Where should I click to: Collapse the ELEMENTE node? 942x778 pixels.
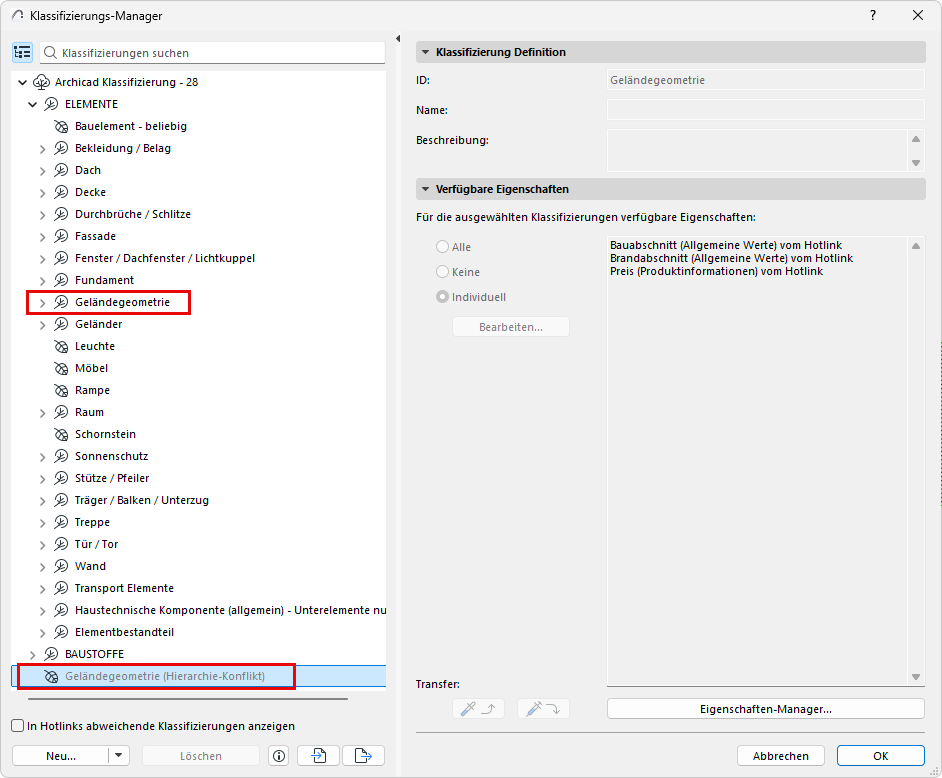(x=32, y=105)
